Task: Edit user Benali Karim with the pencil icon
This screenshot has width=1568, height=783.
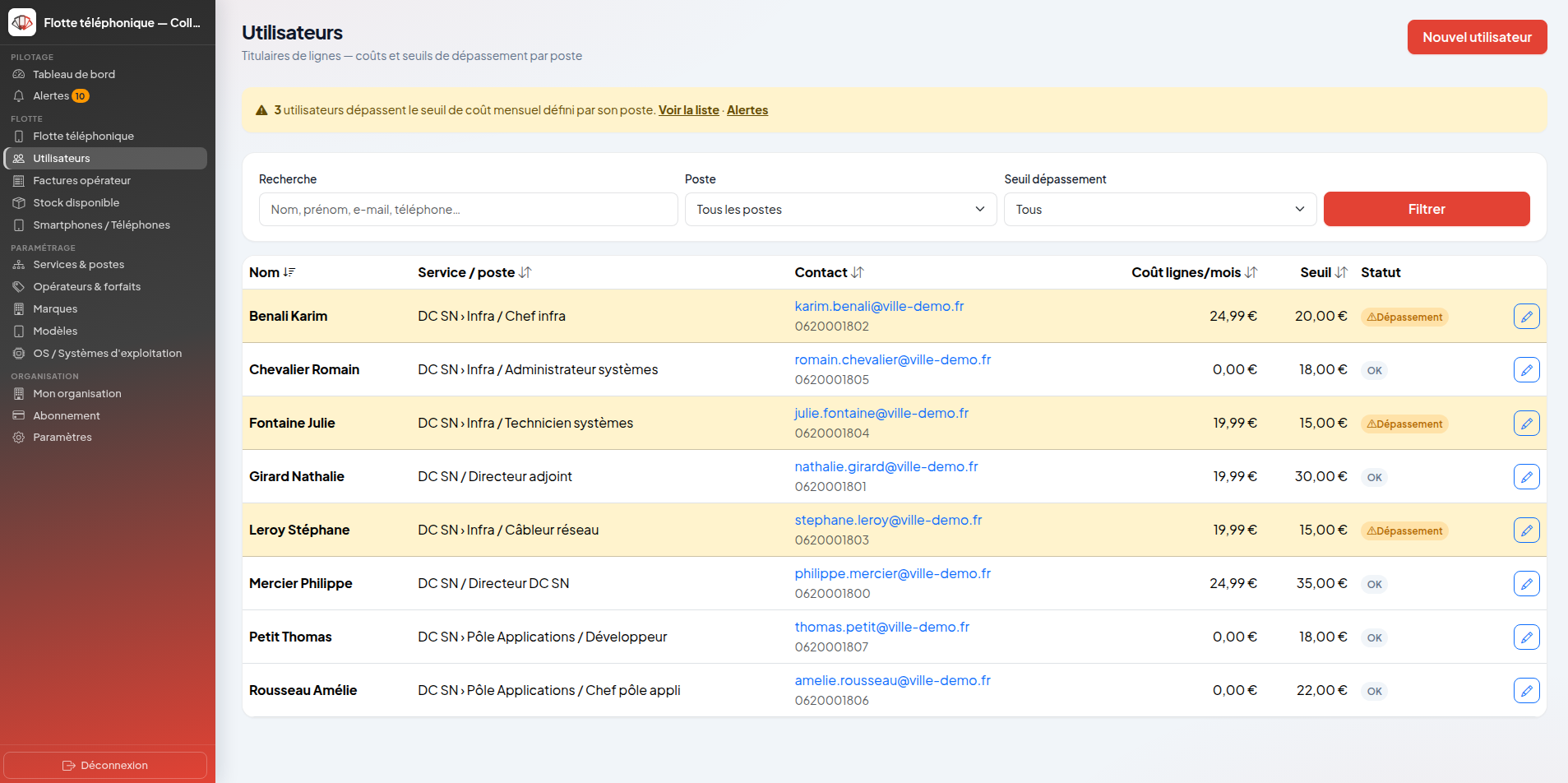Action: coord(1526,316)
